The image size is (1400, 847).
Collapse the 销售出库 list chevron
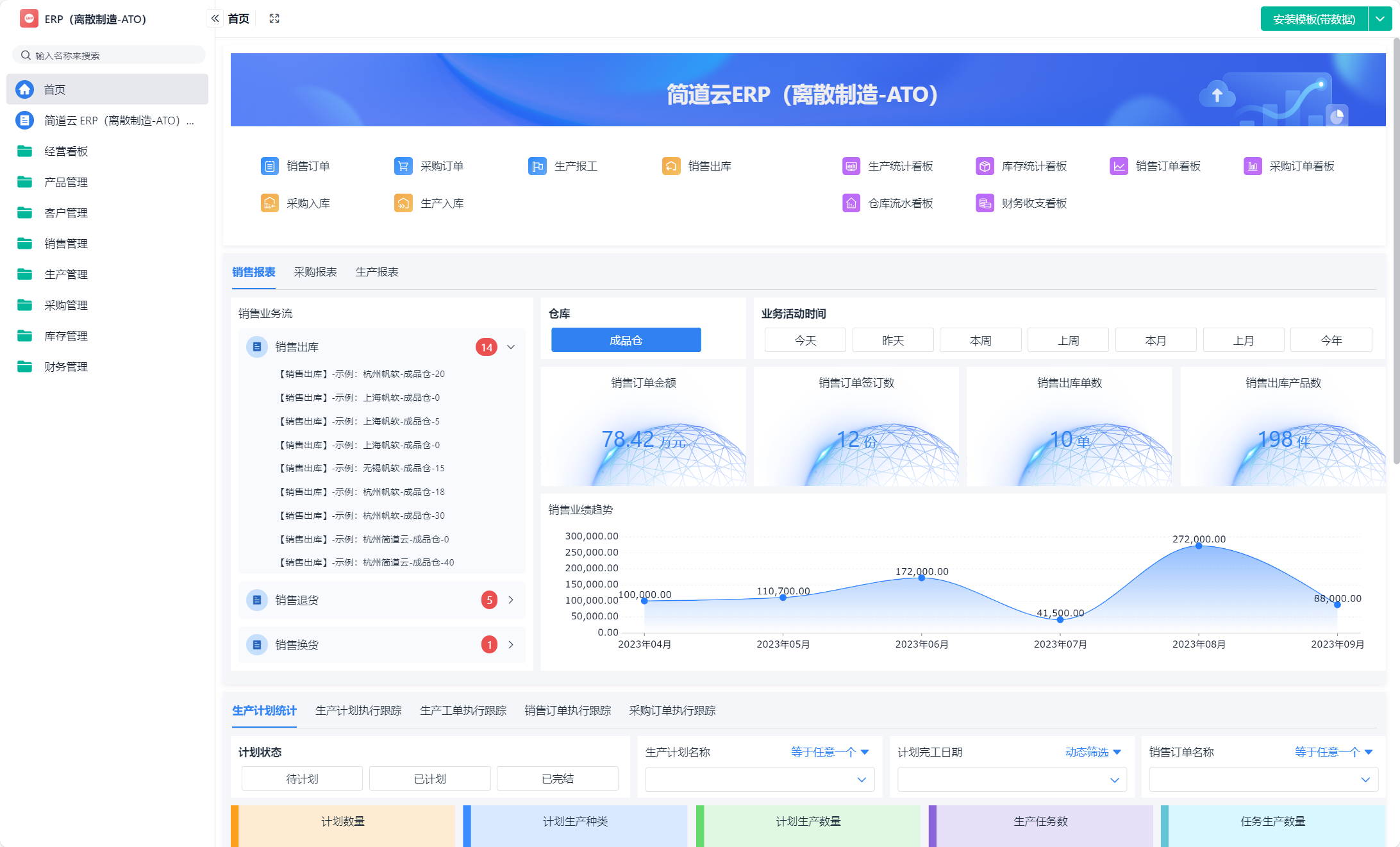pos(511,347)
